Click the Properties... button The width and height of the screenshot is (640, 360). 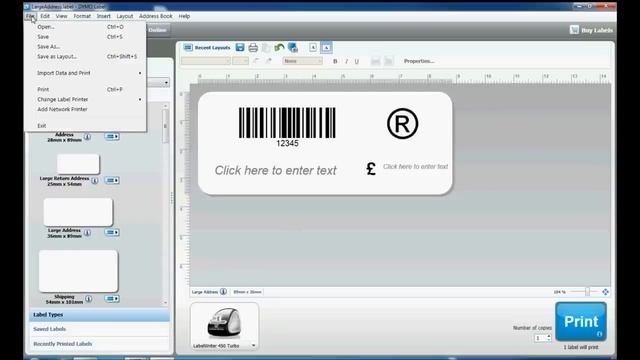click(x=419, y=61)
